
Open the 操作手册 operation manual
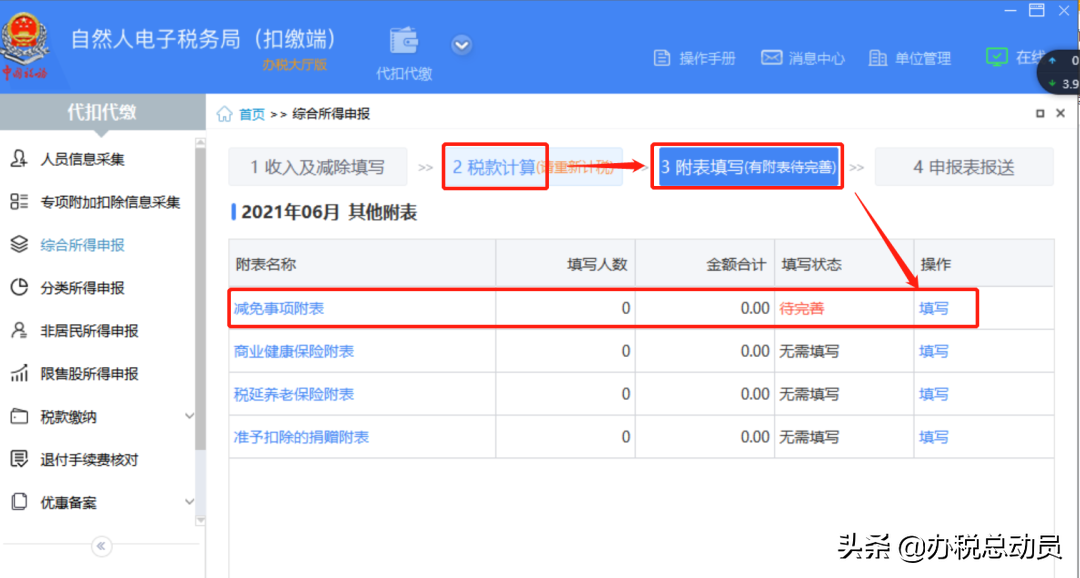coord(694,58)
